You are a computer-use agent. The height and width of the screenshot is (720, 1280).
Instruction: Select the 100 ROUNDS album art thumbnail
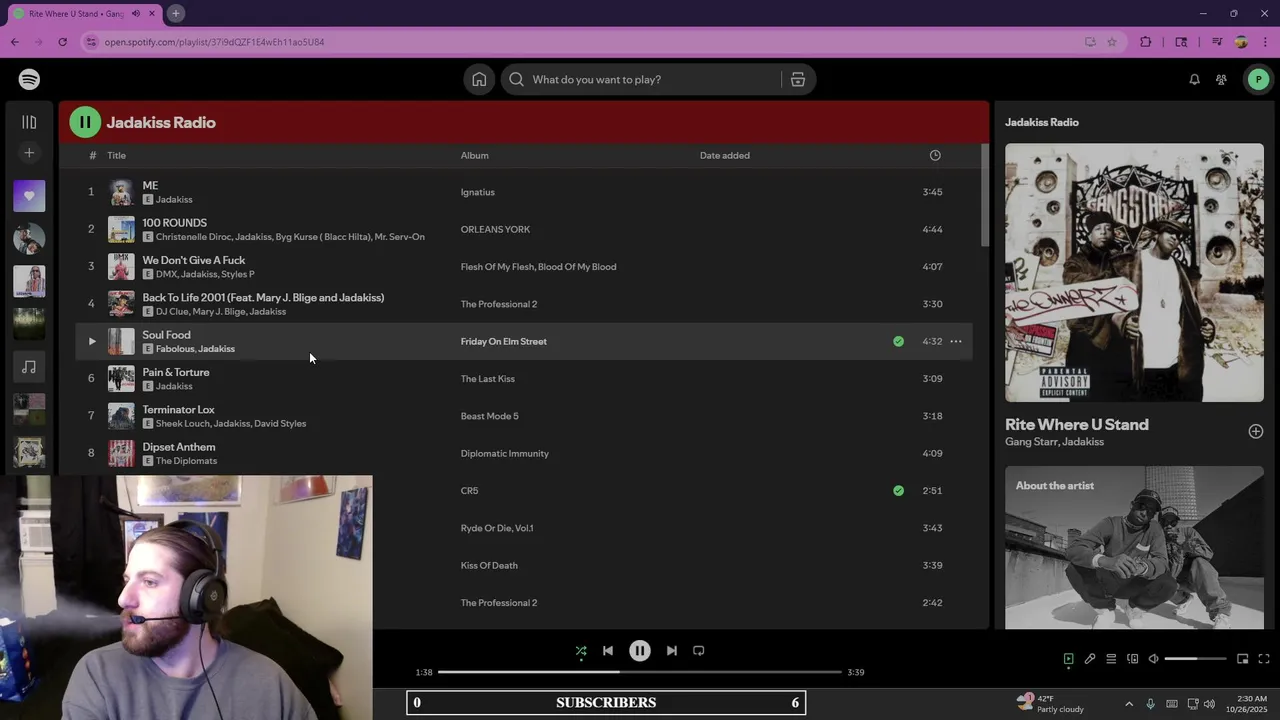[121, 229]
